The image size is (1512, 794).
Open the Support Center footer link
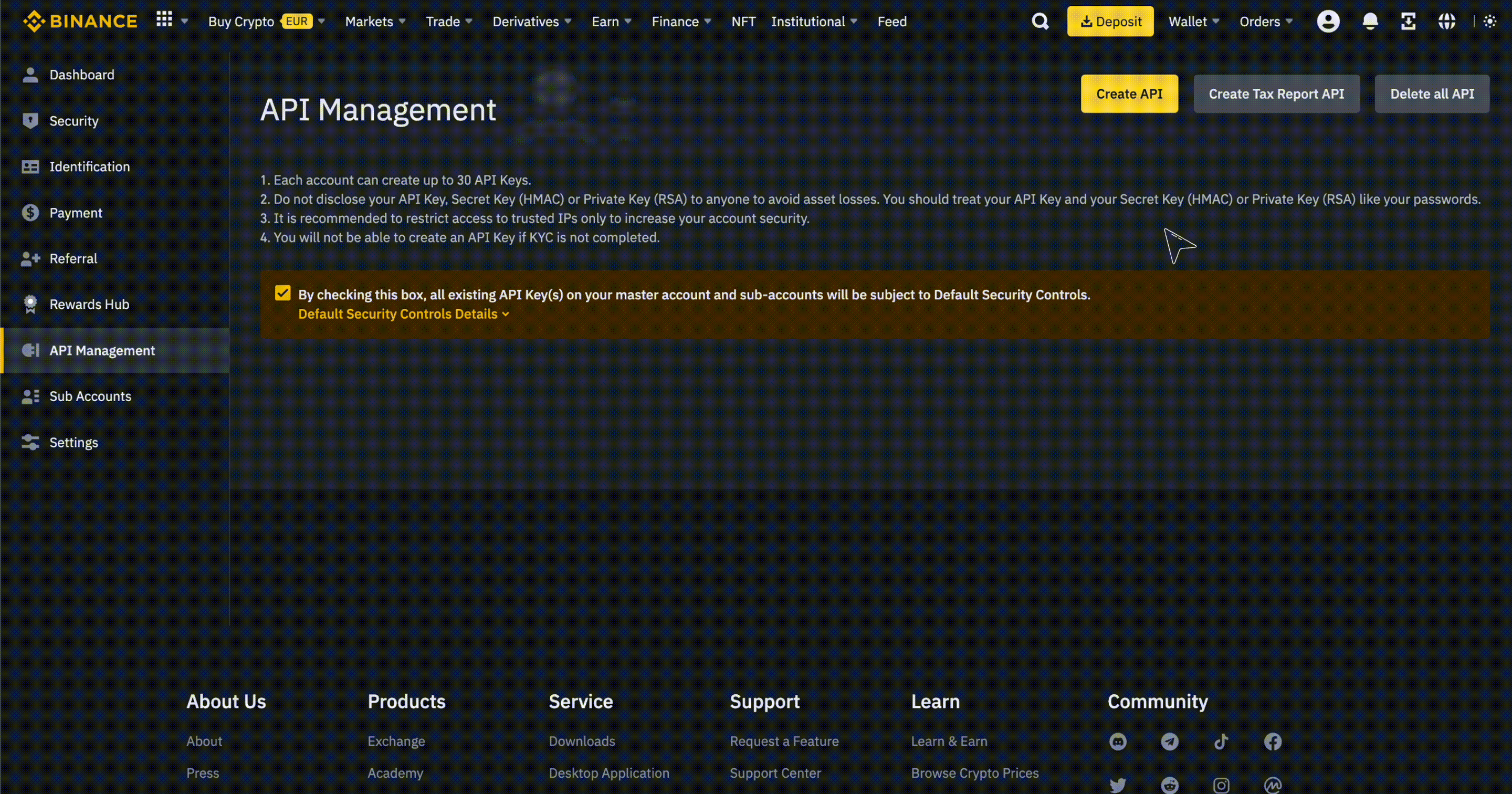pyautogui.click(x=775, y=774)
